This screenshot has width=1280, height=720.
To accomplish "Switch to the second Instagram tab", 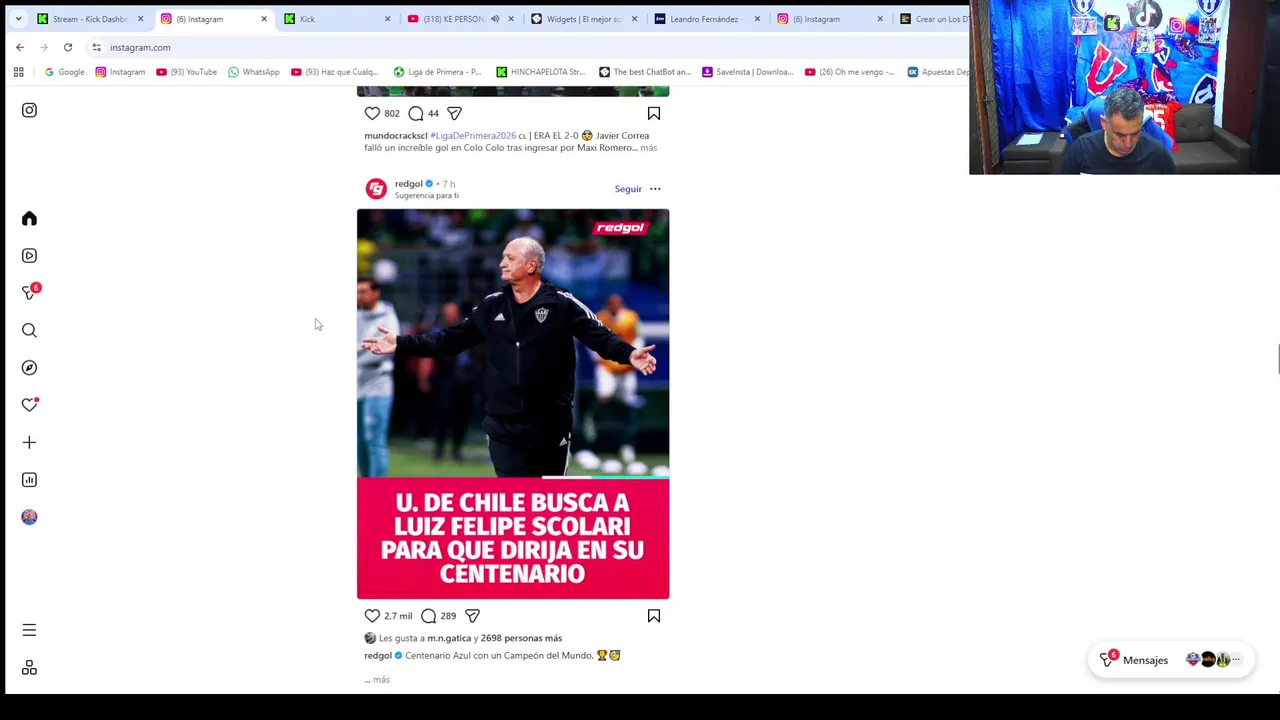I will [x=828, y=19].
